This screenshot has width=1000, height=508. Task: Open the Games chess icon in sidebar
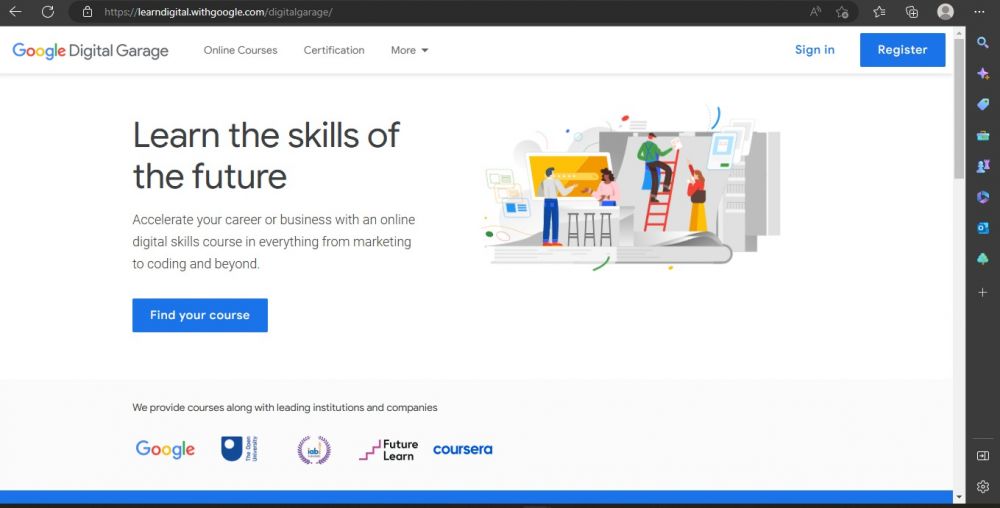(x=983, y=166)
